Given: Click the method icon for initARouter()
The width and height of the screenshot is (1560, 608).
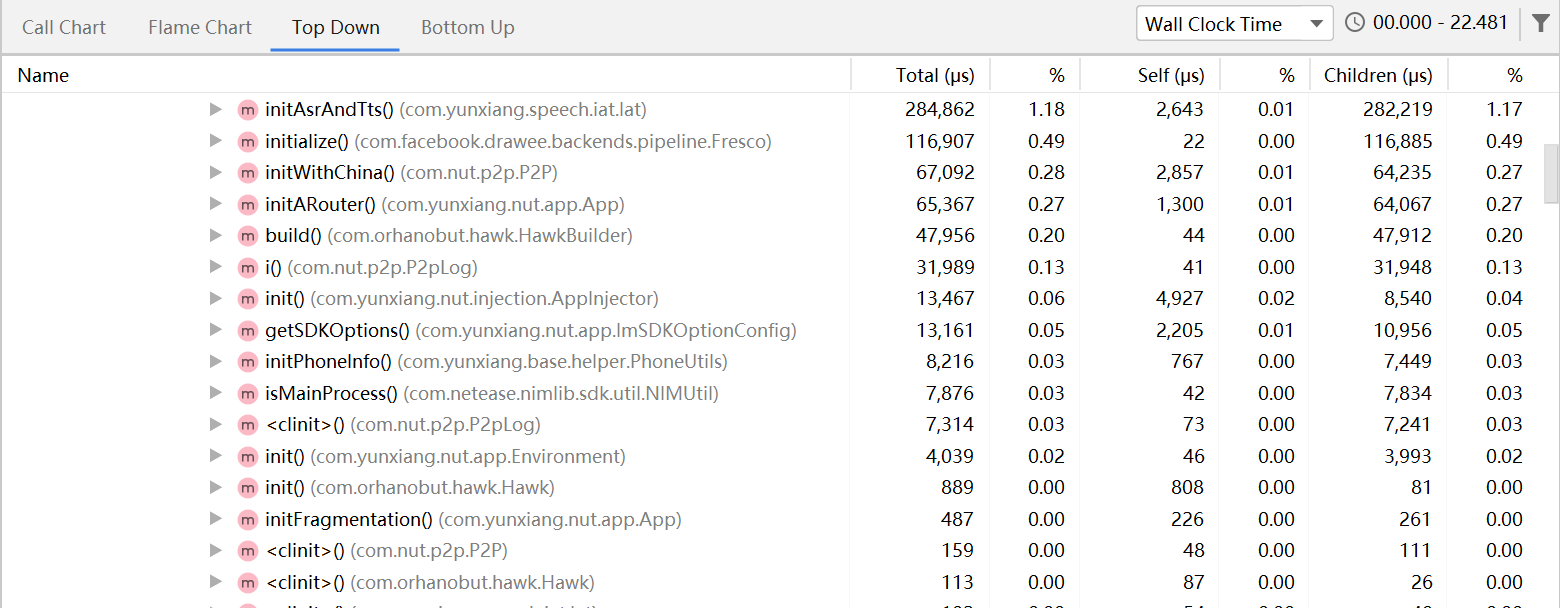Looking at the screenshot, I should click(247, 205).
